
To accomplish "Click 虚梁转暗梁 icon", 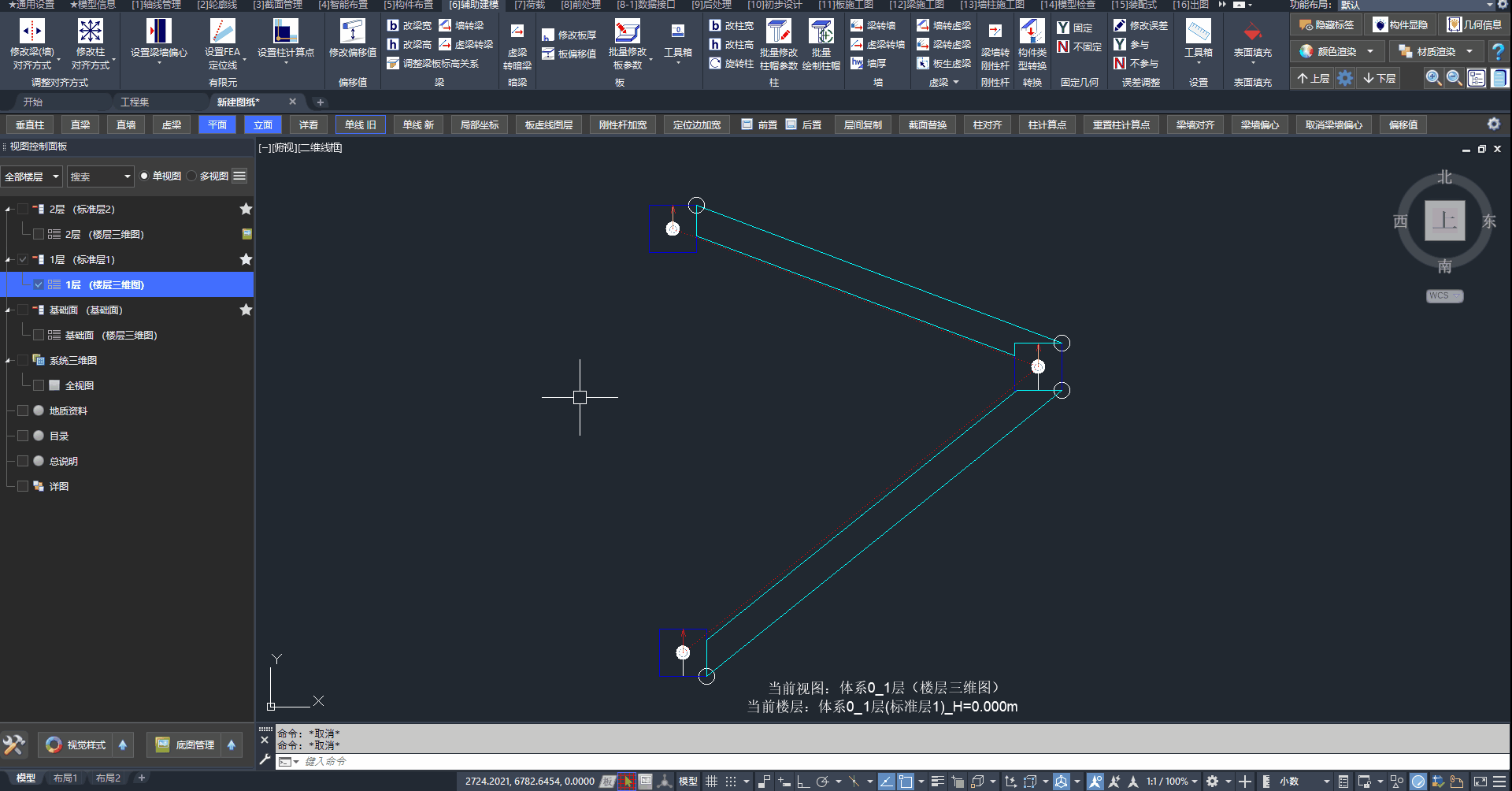I will tap(517, 32).
